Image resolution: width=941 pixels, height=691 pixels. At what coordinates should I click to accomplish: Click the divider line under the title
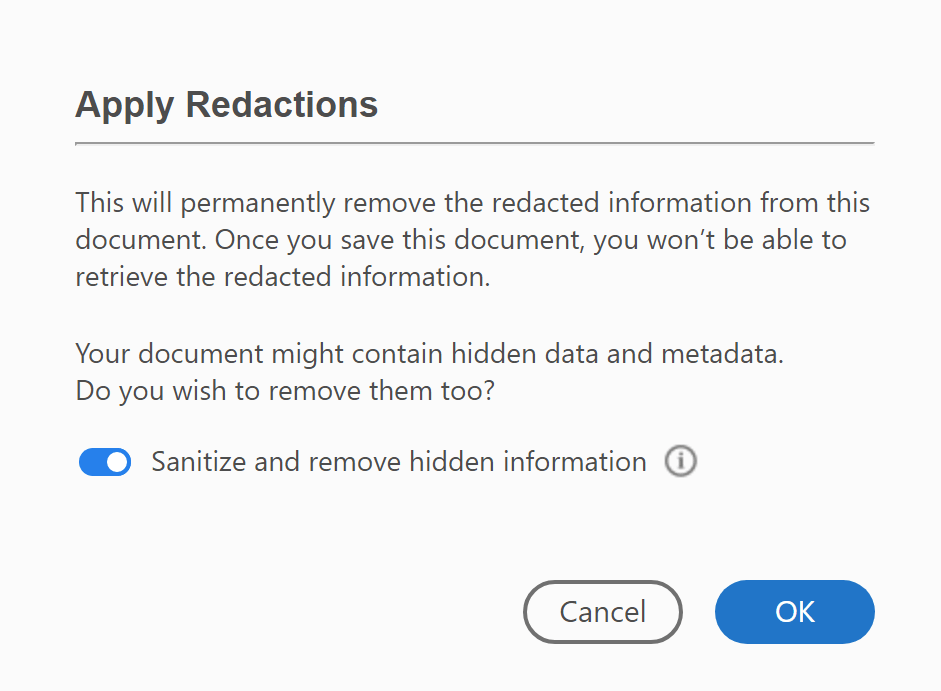(x=474, y=144)
